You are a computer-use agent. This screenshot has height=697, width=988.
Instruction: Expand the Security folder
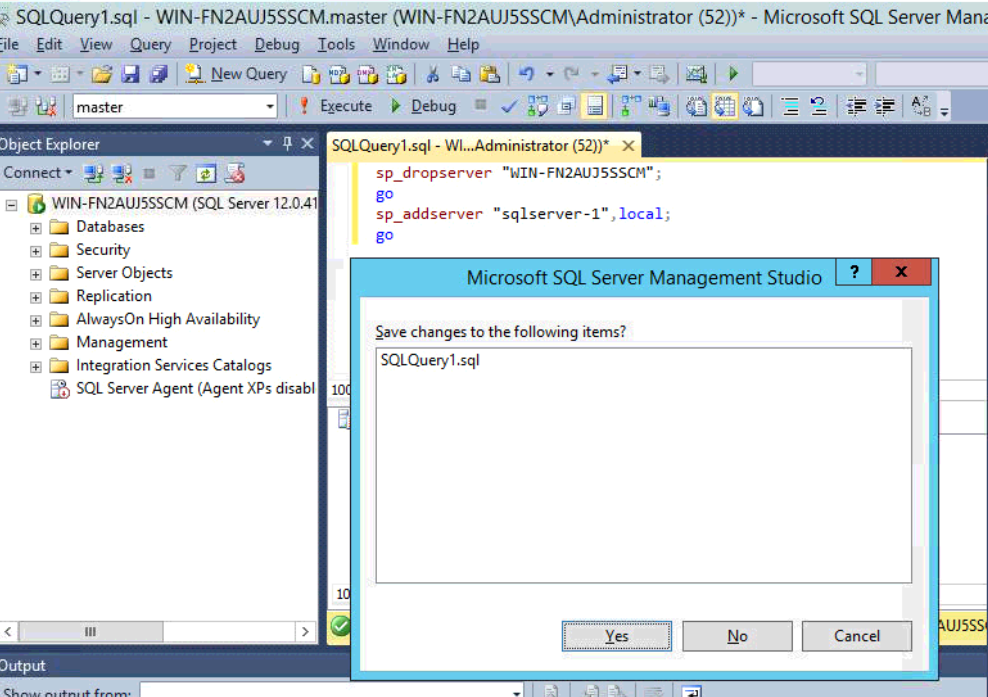tap(35, 251)
